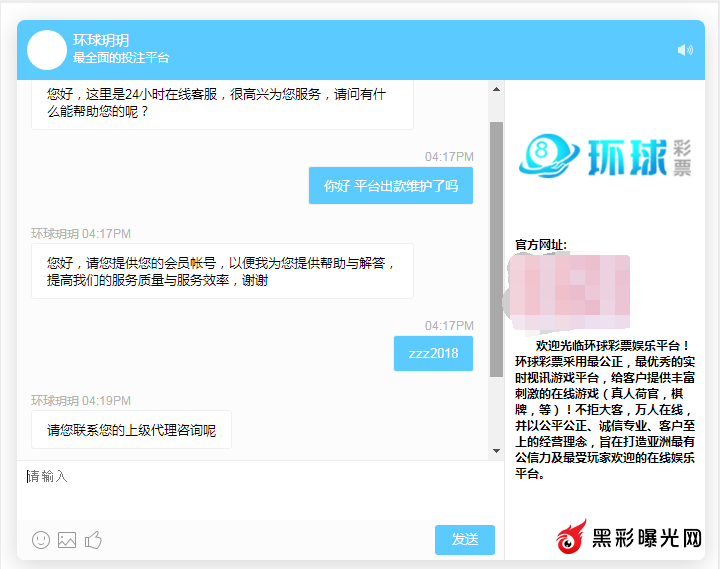720x569 pixels.
Task: Open the emoji smiley picker
Action: (x=41, y=540)
